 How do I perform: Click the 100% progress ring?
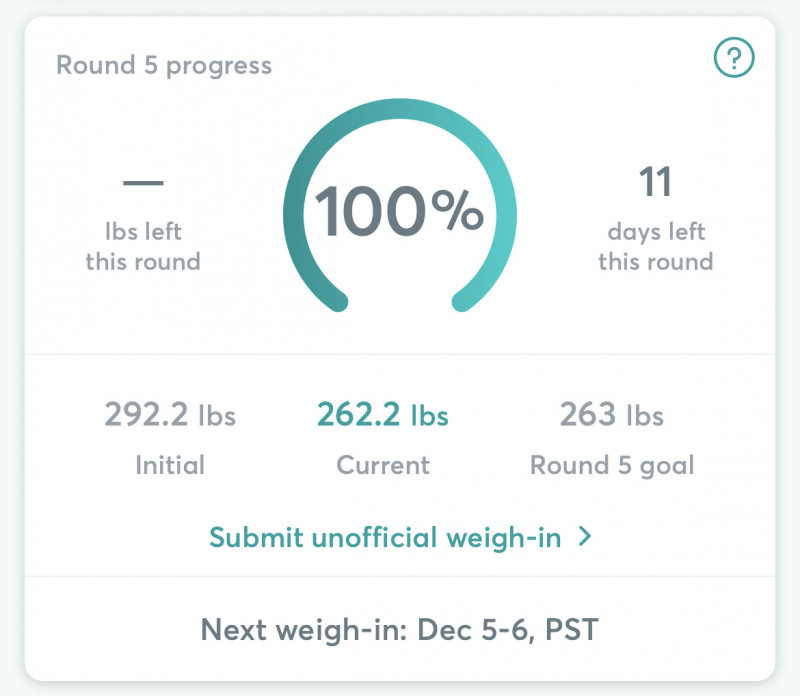tap(400, 206)
